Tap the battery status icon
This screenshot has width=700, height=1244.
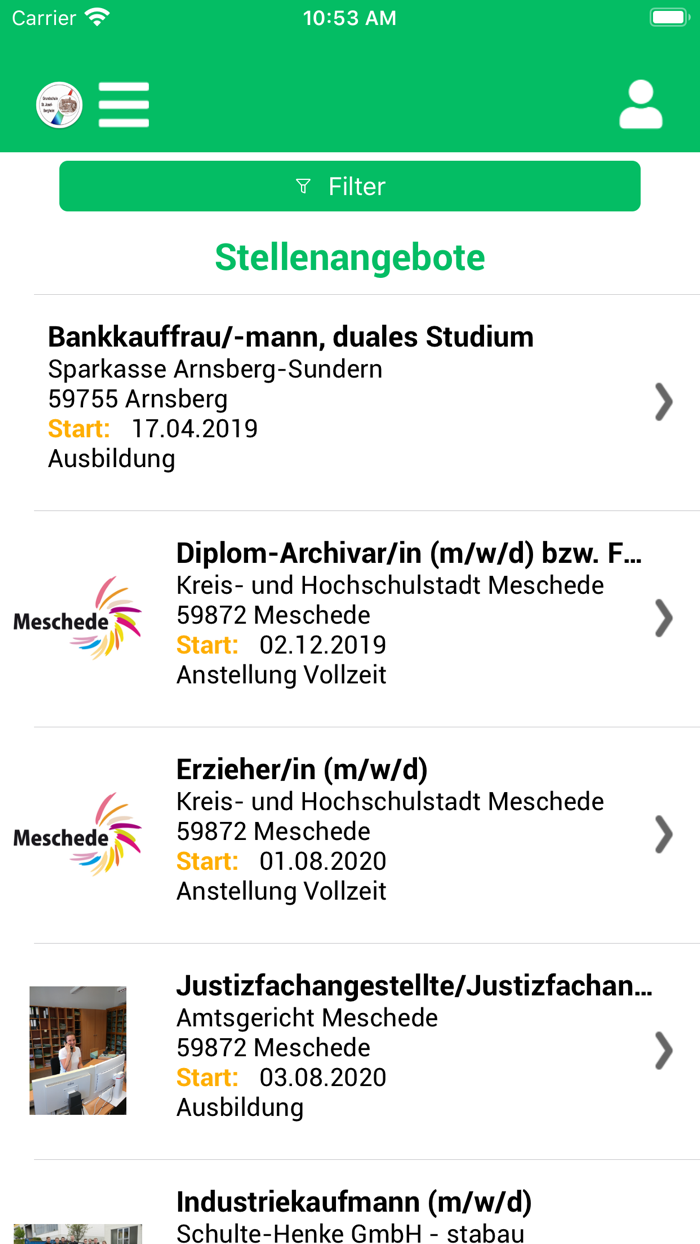pyautogui.click(x=667, y=18)
